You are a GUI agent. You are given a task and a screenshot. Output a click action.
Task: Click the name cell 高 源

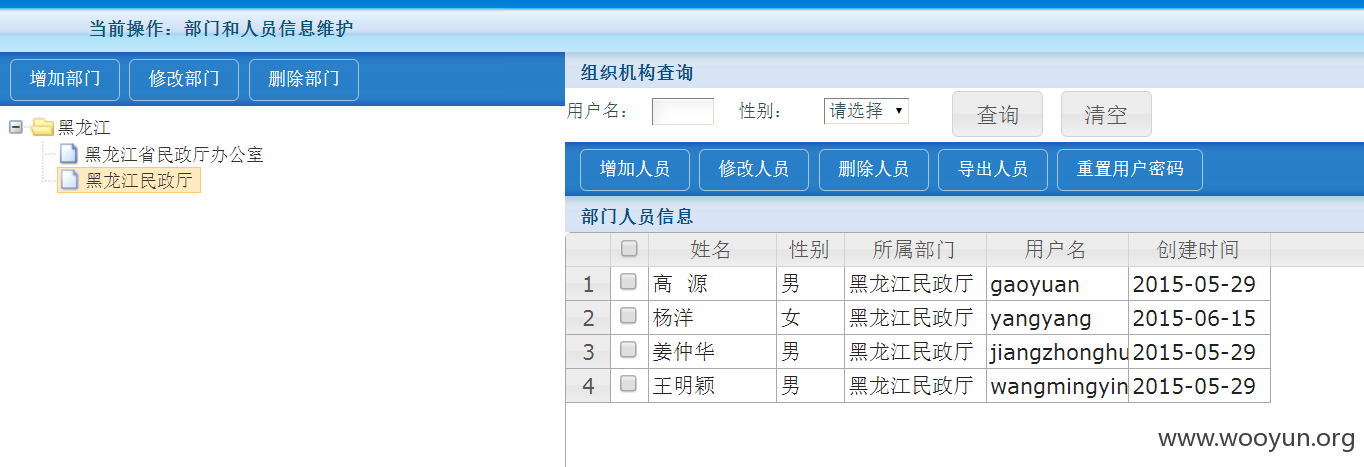(x=712, y=284)
